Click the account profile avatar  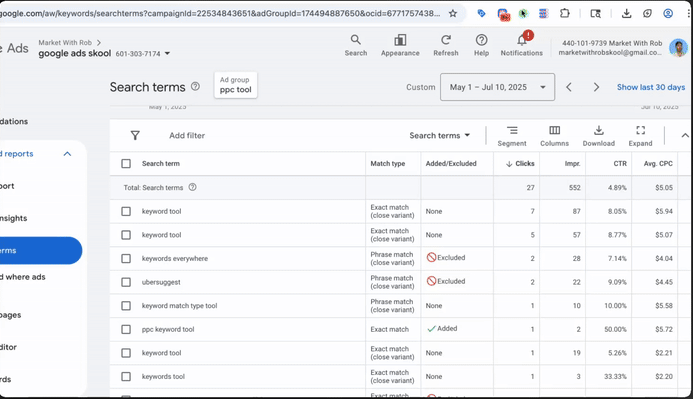678,48
